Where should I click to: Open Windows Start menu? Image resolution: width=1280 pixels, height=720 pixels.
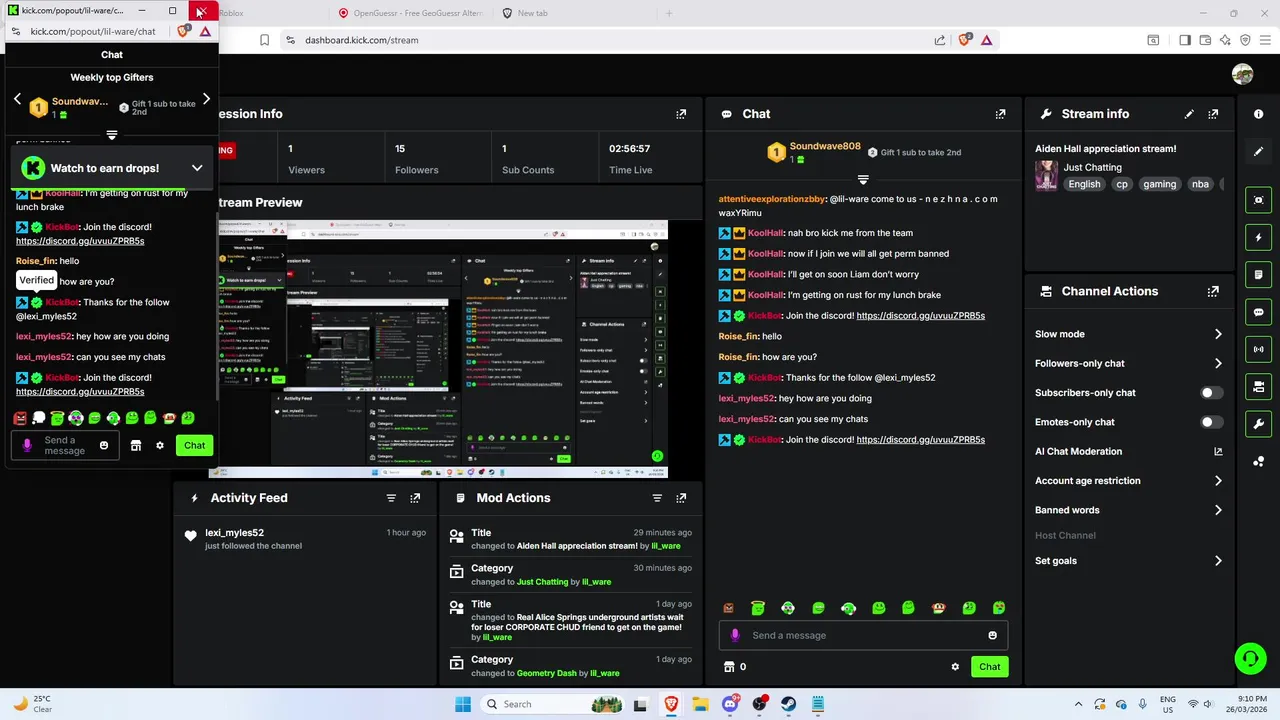(463, 704)
